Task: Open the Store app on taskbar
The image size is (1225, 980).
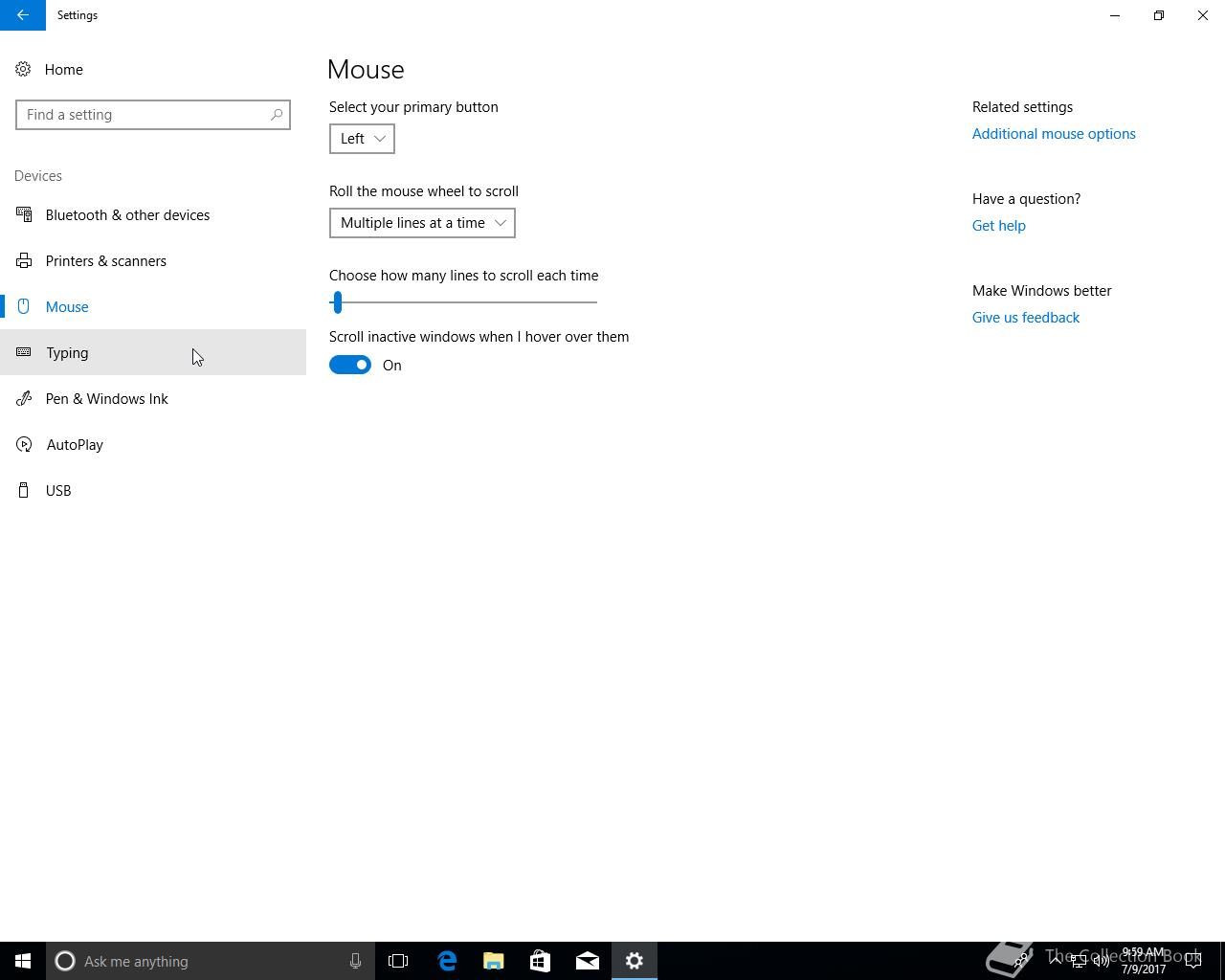Action: click(x=541, y=961)
